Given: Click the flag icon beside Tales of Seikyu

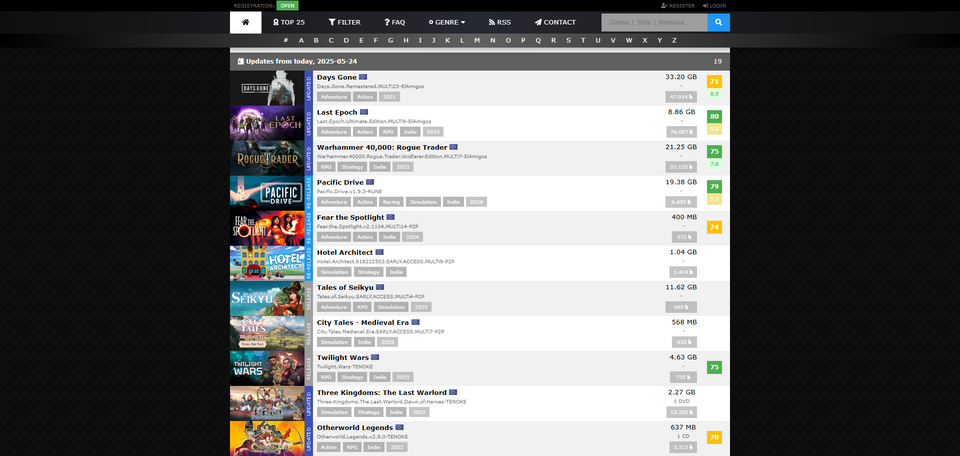Looking at the screenshot, I should (x=380, y=287).
